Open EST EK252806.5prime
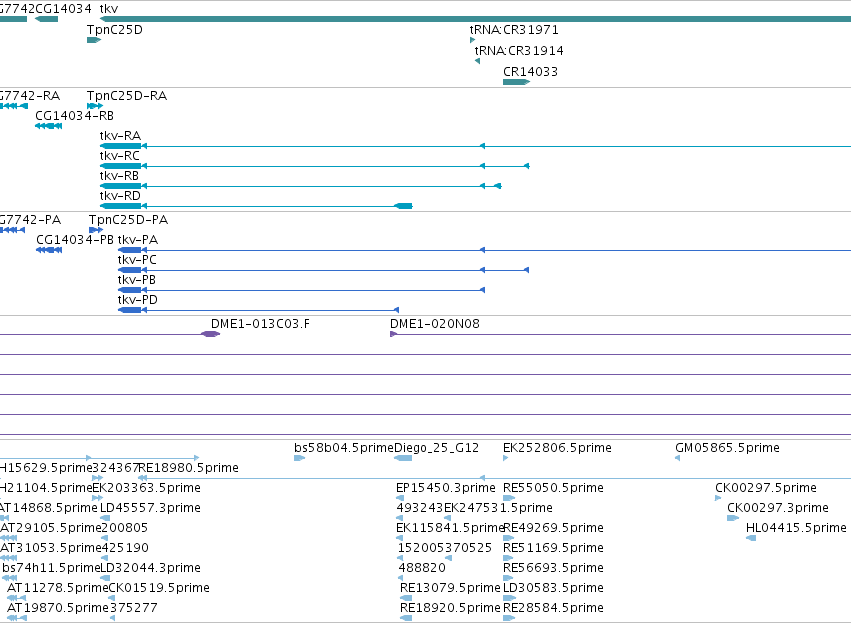This screenshot has width=851, height=623. [557, 448]
